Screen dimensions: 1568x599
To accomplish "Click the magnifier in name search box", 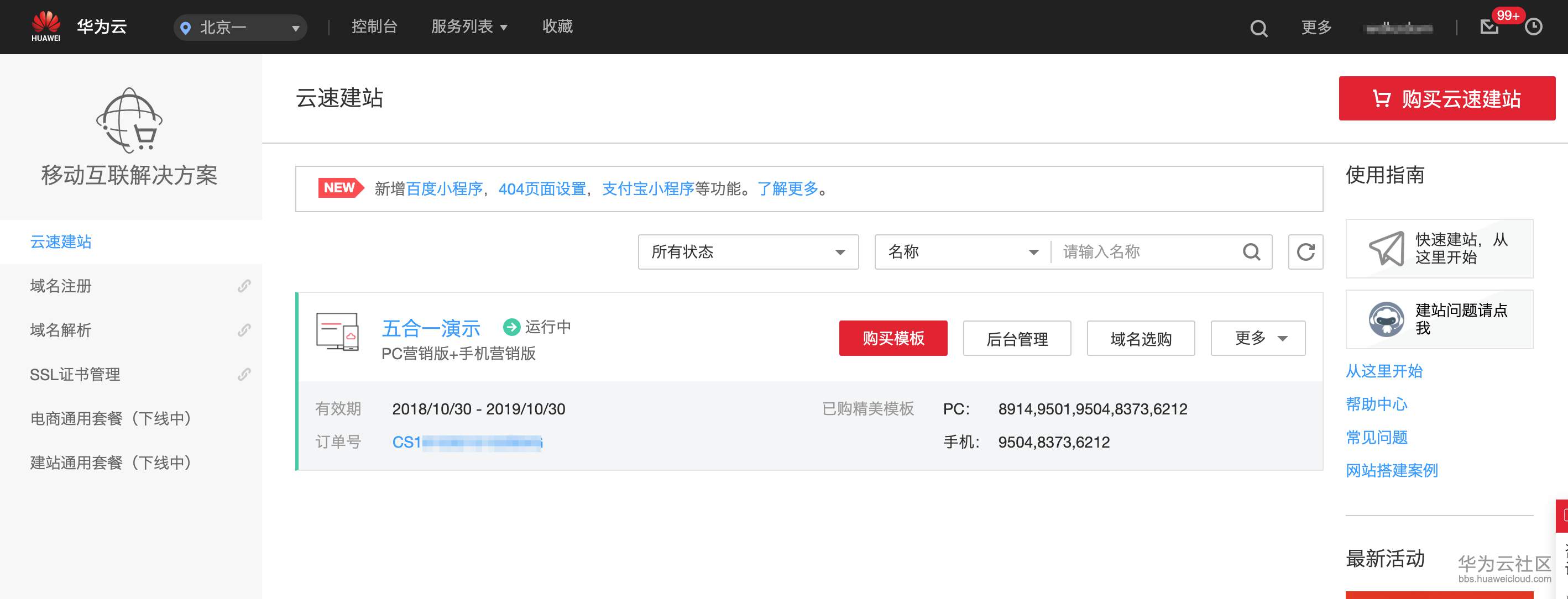I will pyautogui.click(x=1251, y=252).
